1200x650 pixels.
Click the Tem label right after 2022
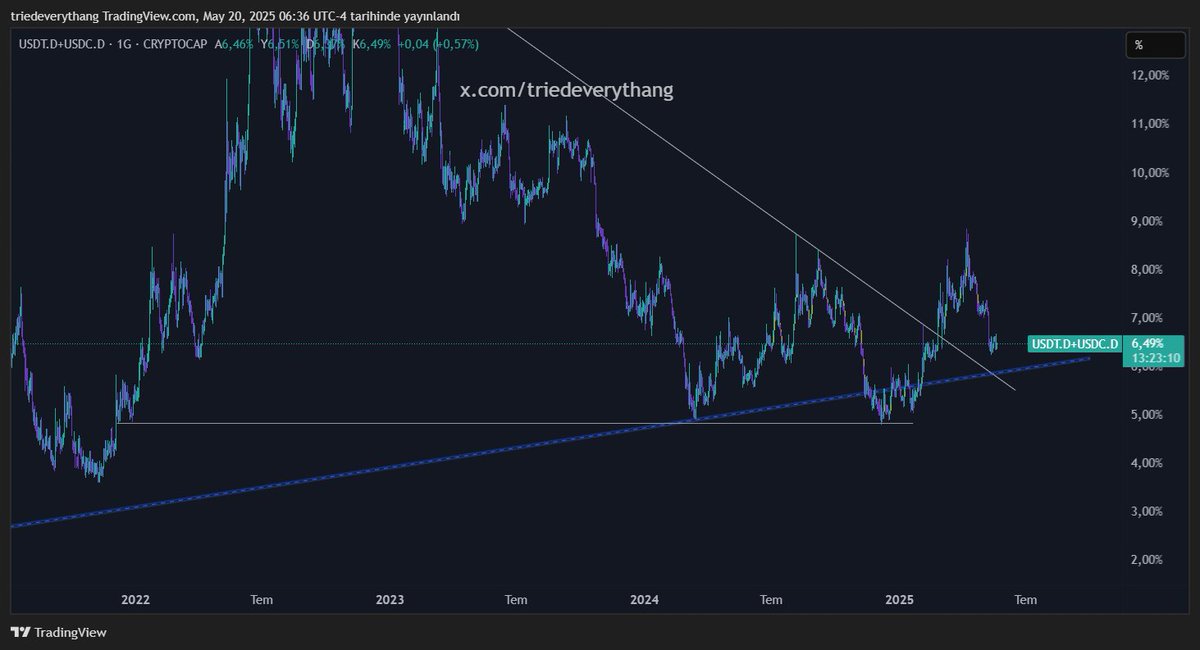(262, 600)
